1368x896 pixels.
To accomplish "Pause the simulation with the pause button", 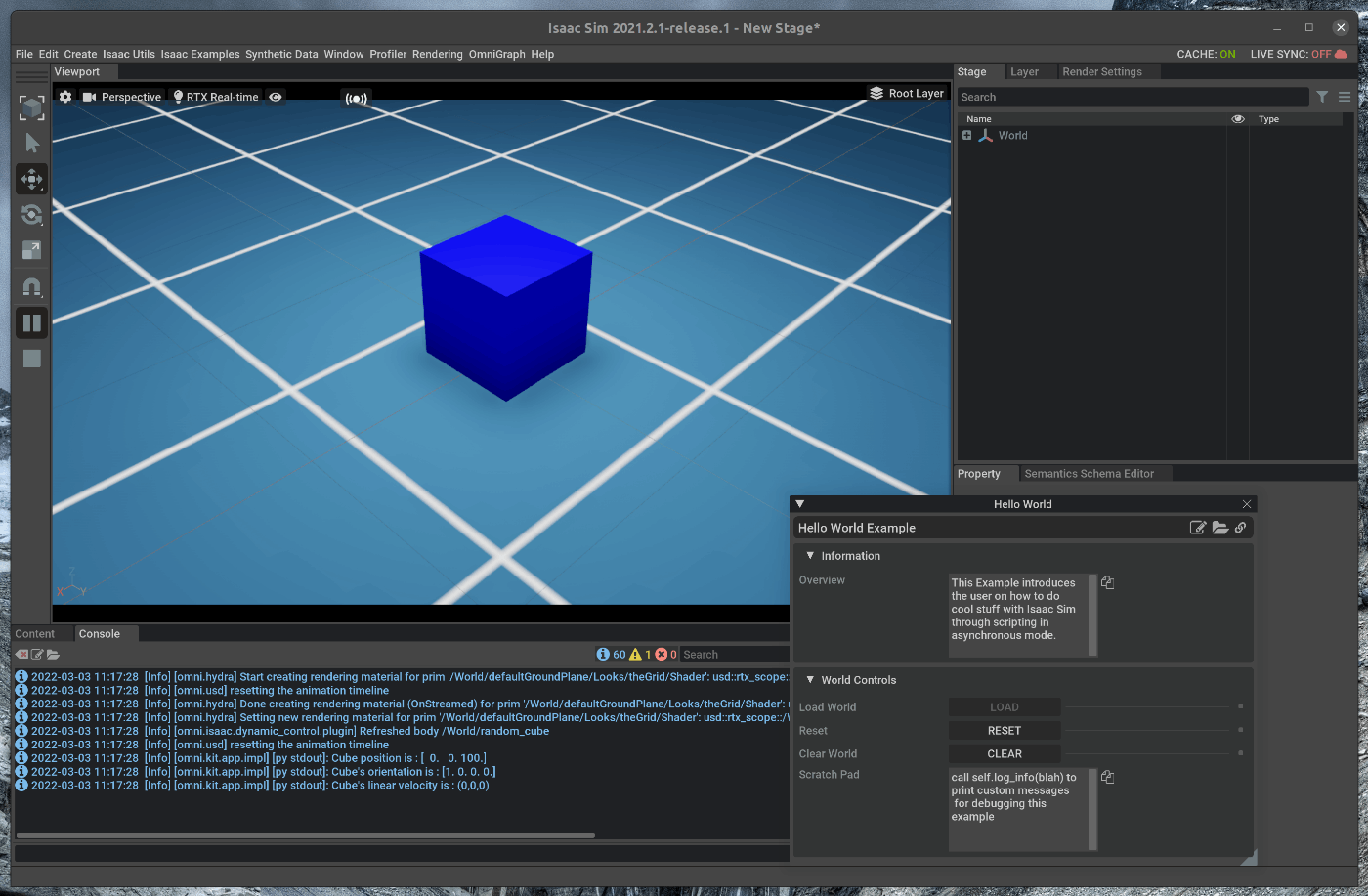I will 31,322.
